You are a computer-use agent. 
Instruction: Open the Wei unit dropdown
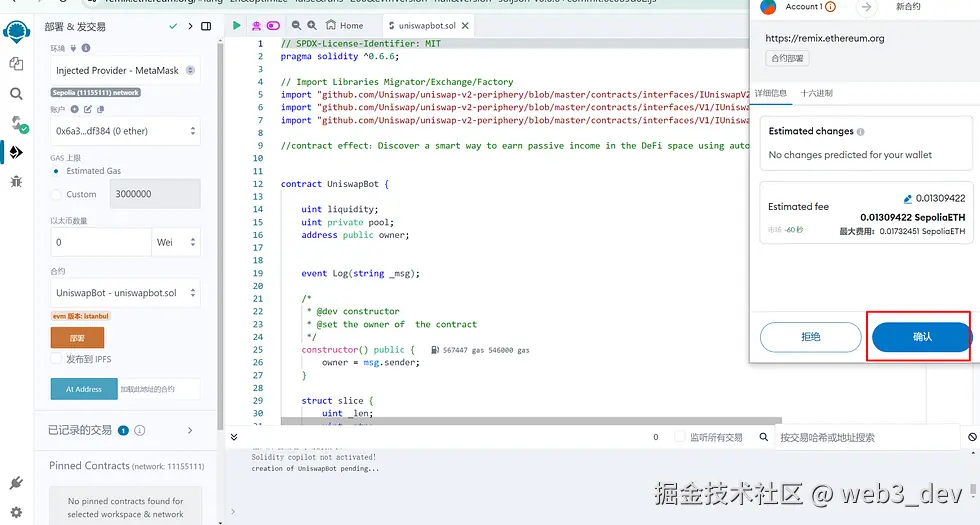pos(176,242)
